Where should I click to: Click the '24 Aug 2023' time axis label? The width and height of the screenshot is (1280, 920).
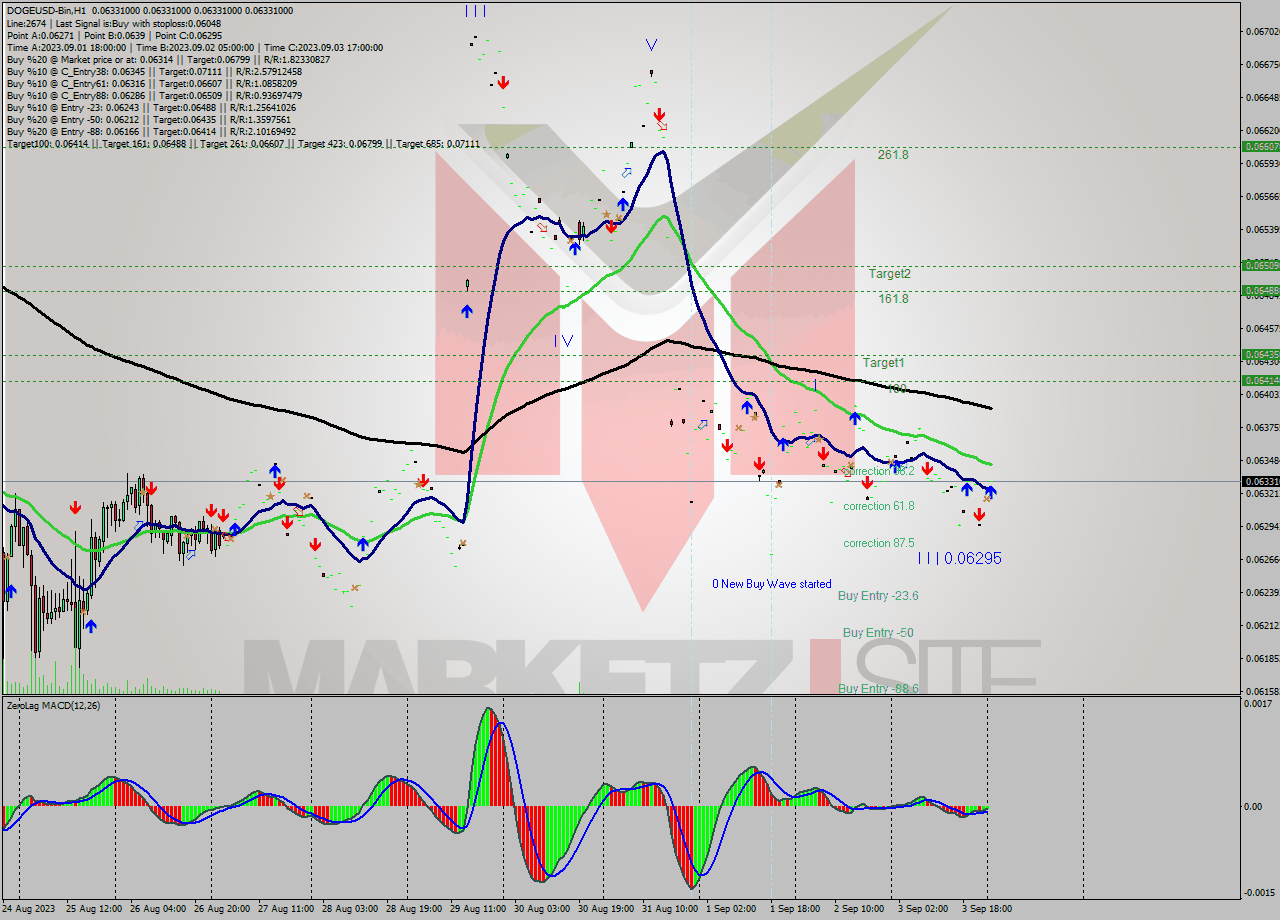click(29, 909)
